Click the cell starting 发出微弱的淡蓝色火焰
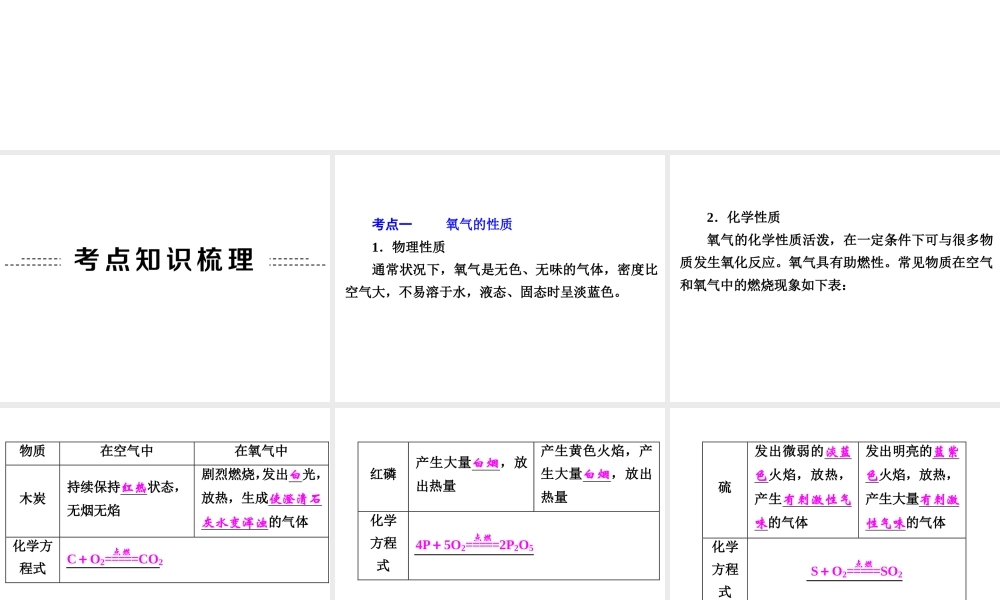The width and height of the screenshot is (1000, 600). (x=803, y=488)
